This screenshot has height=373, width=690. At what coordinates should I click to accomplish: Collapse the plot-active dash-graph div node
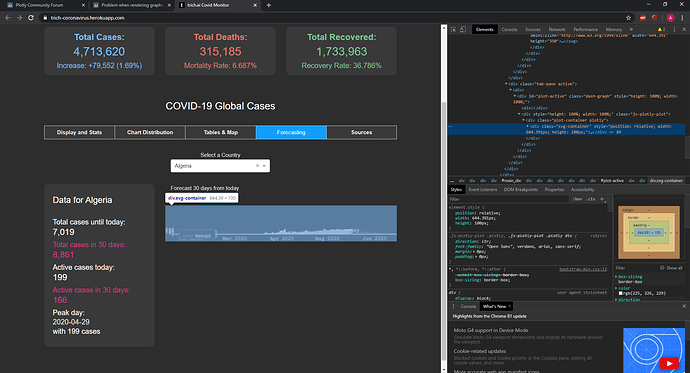click(515, 96)
